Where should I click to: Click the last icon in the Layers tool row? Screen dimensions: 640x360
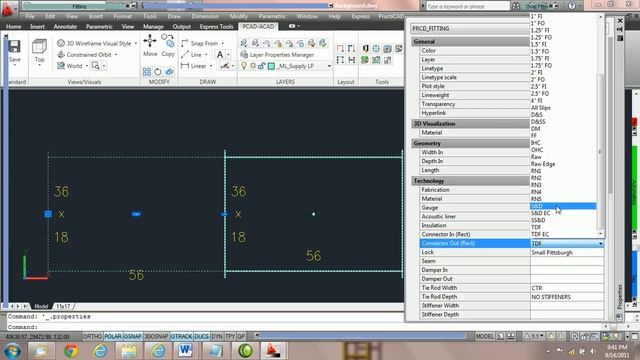(323, 43)
